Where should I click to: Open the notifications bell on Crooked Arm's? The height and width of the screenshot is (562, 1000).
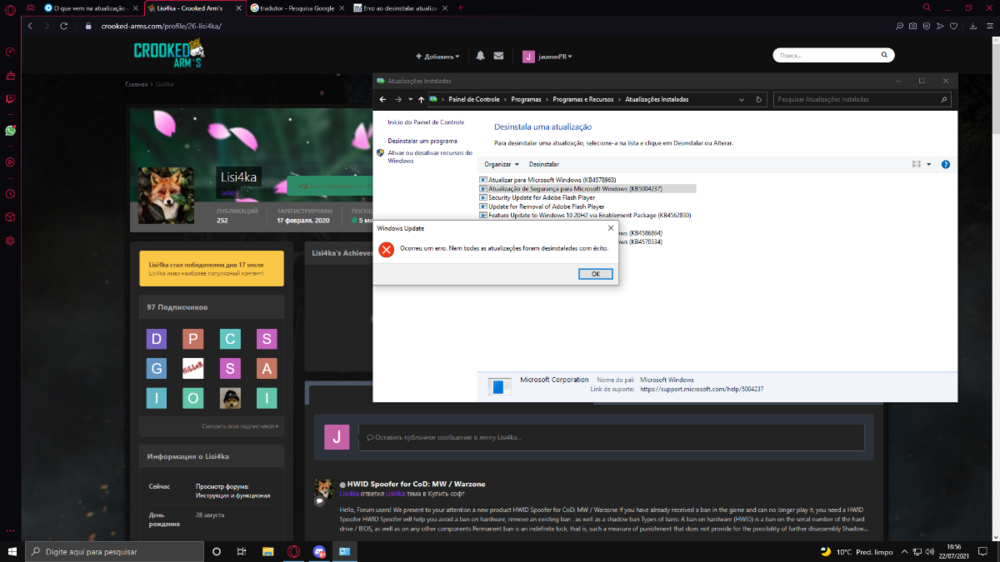click(x=480, y=56)
